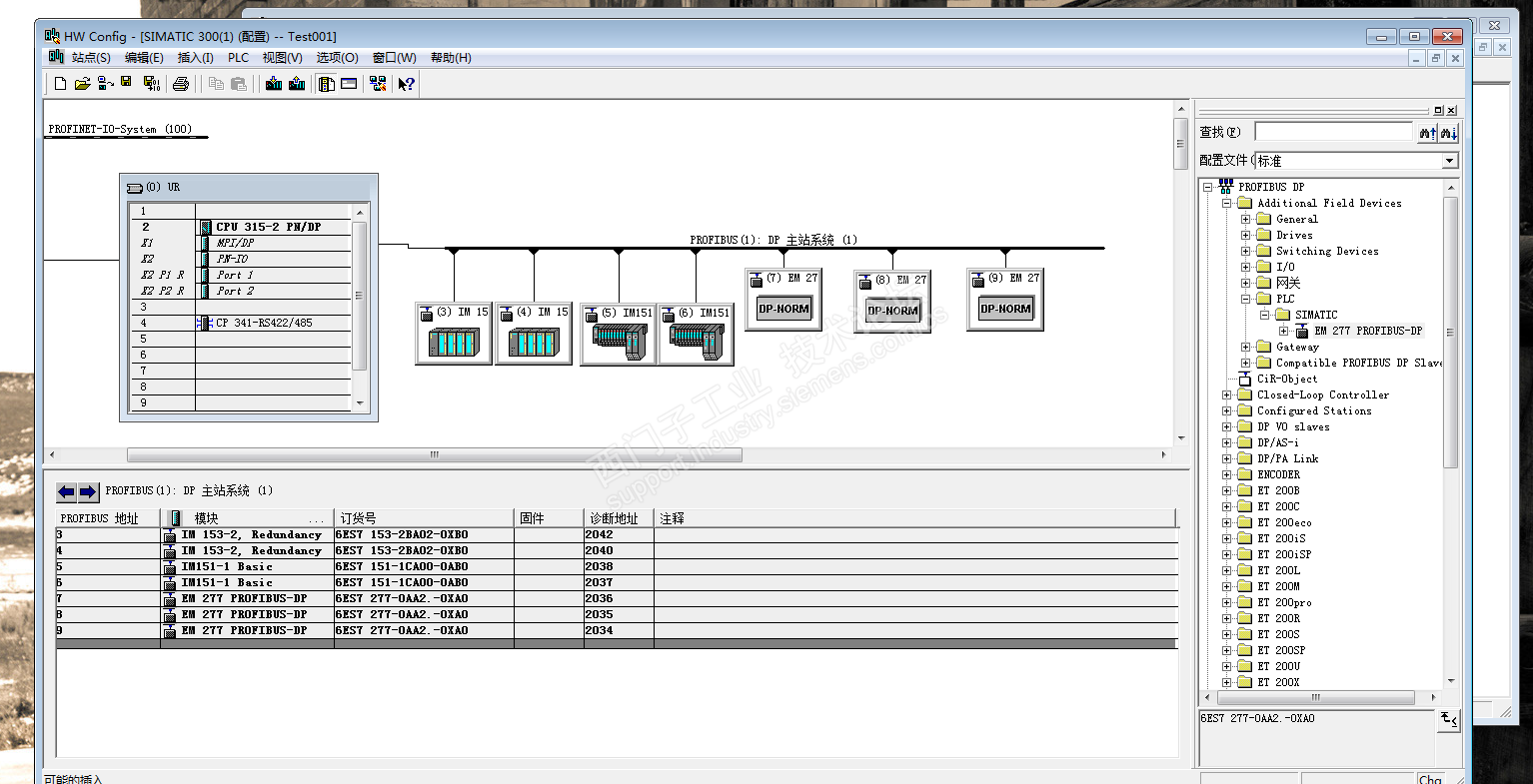Select the (8) EM 277 DP-NORM slave
The width and height of the screenshot is (1533, 784).
(892, 300)
